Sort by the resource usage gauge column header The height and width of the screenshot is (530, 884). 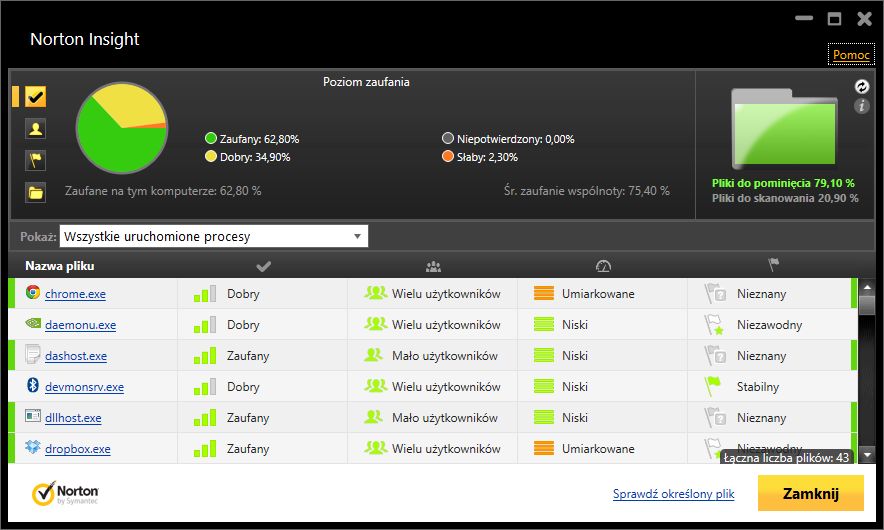click(x=603, y=266)
